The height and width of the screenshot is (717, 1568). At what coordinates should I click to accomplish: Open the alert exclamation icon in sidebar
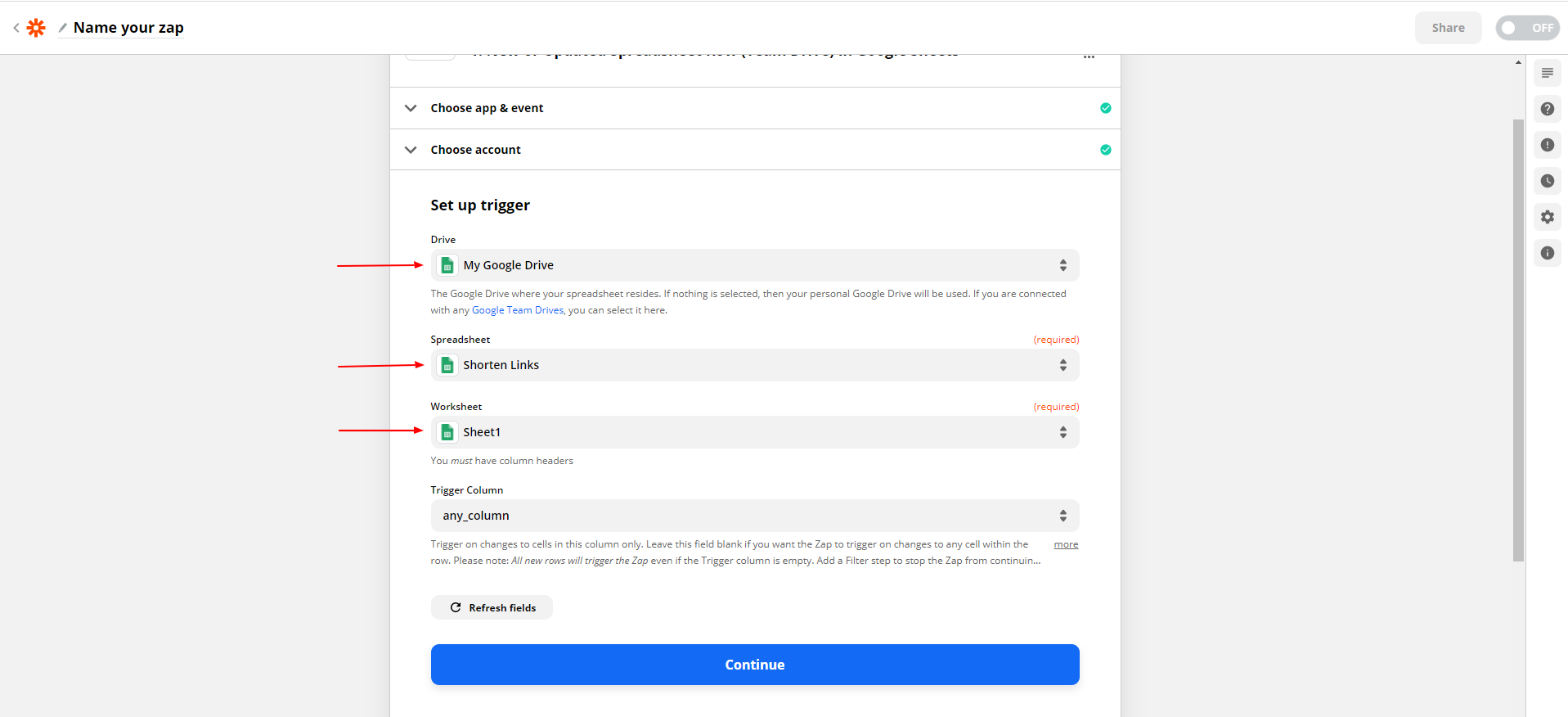pos(1547,145)
